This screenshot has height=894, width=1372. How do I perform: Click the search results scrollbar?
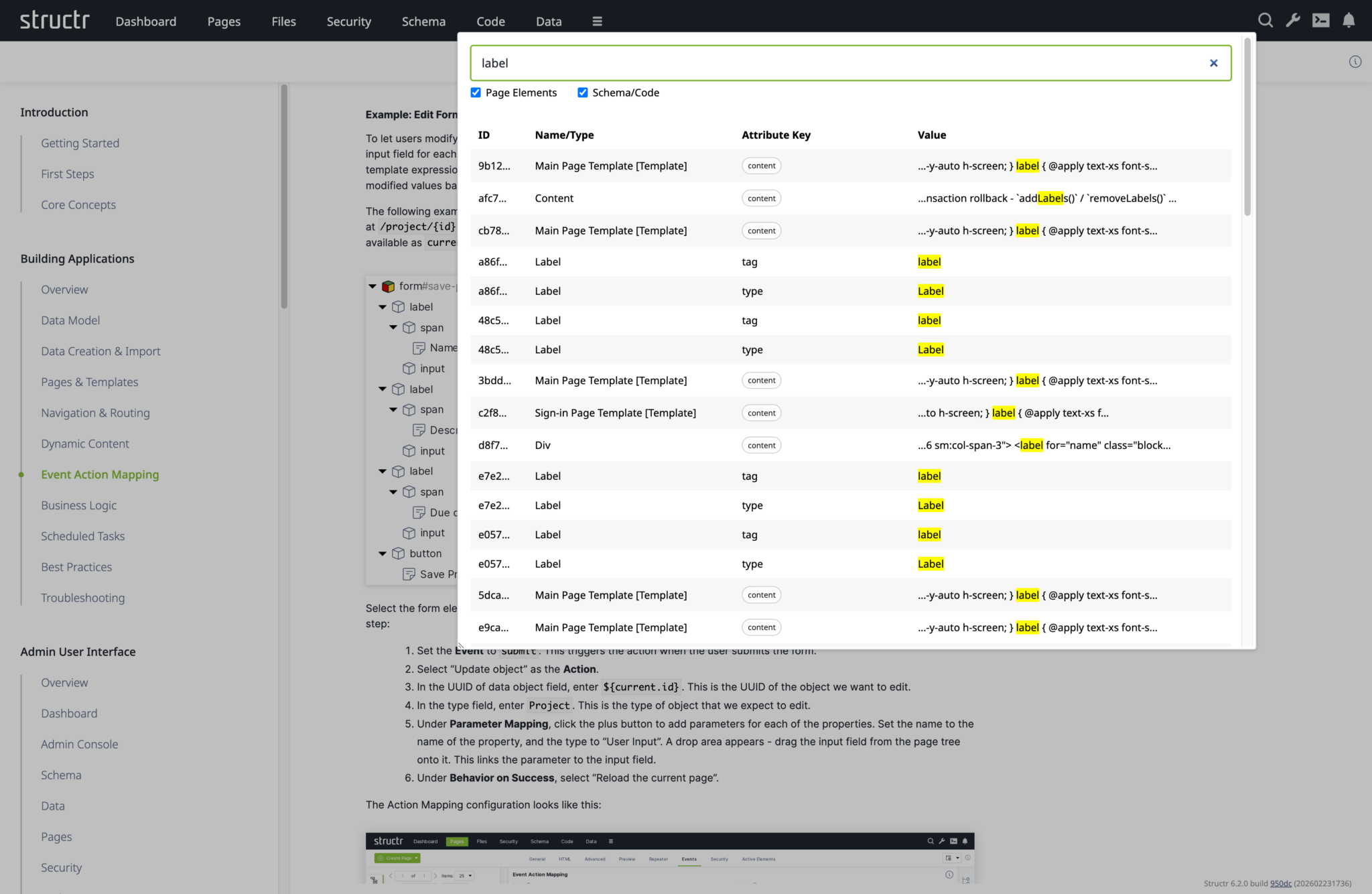point(1247,127)
